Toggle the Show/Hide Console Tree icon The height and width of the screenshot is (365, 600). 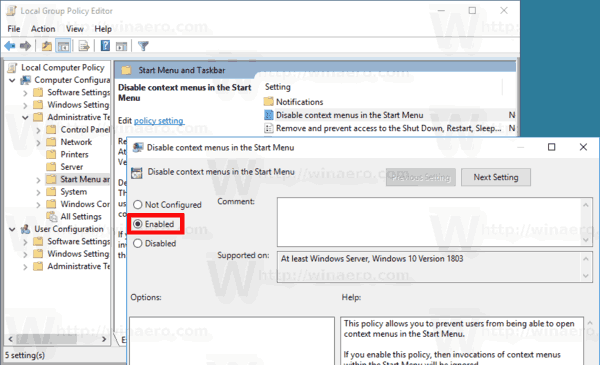coord(63,46)
